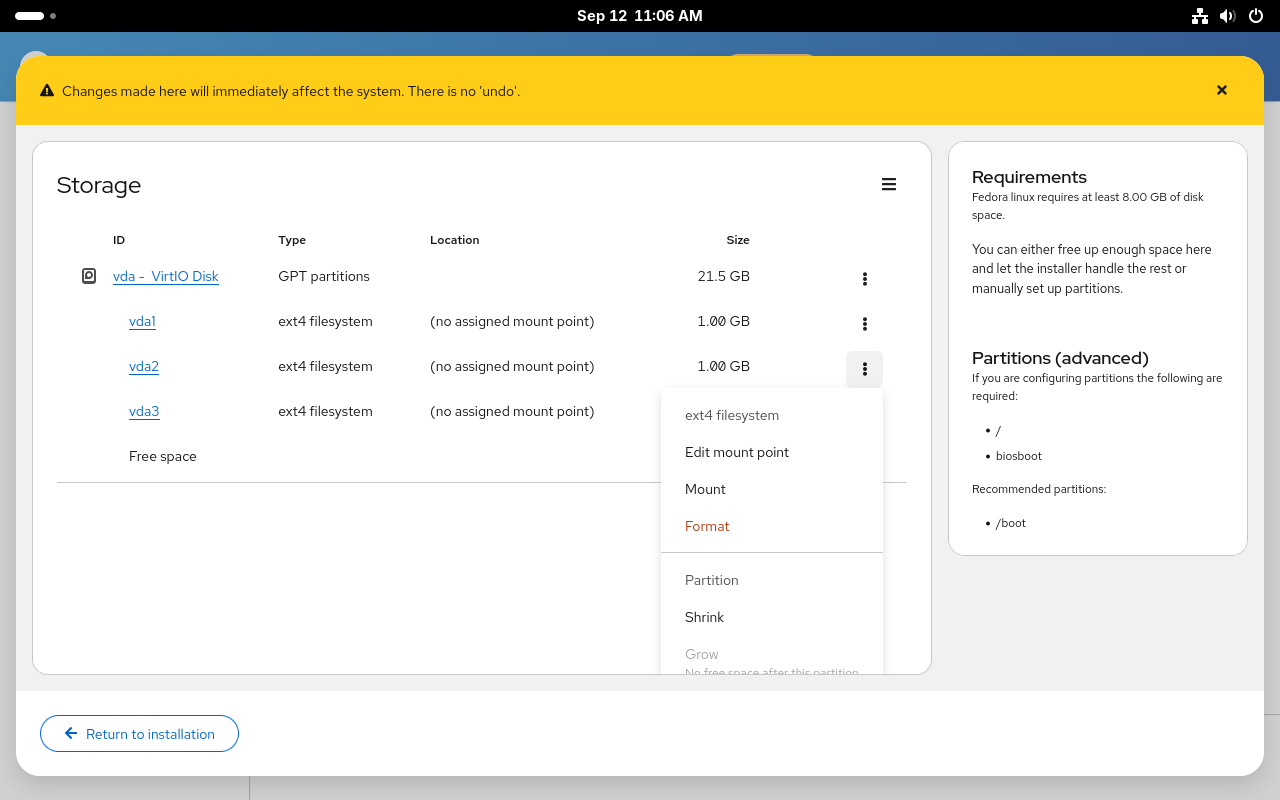Click vda1's ext4 filesystem type cell
Viewport: 1280px width, 800px height.
click(x=325, y=321)
